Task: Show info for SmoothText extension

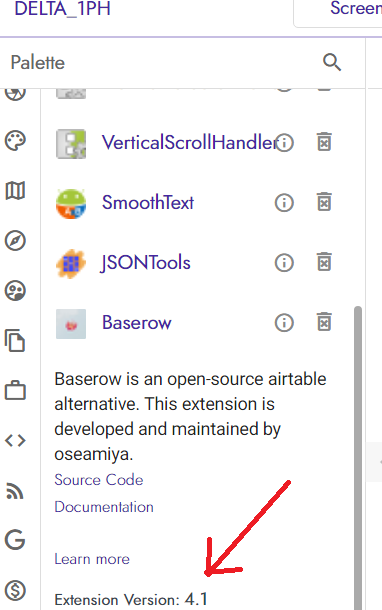Action: coord(284,203)
